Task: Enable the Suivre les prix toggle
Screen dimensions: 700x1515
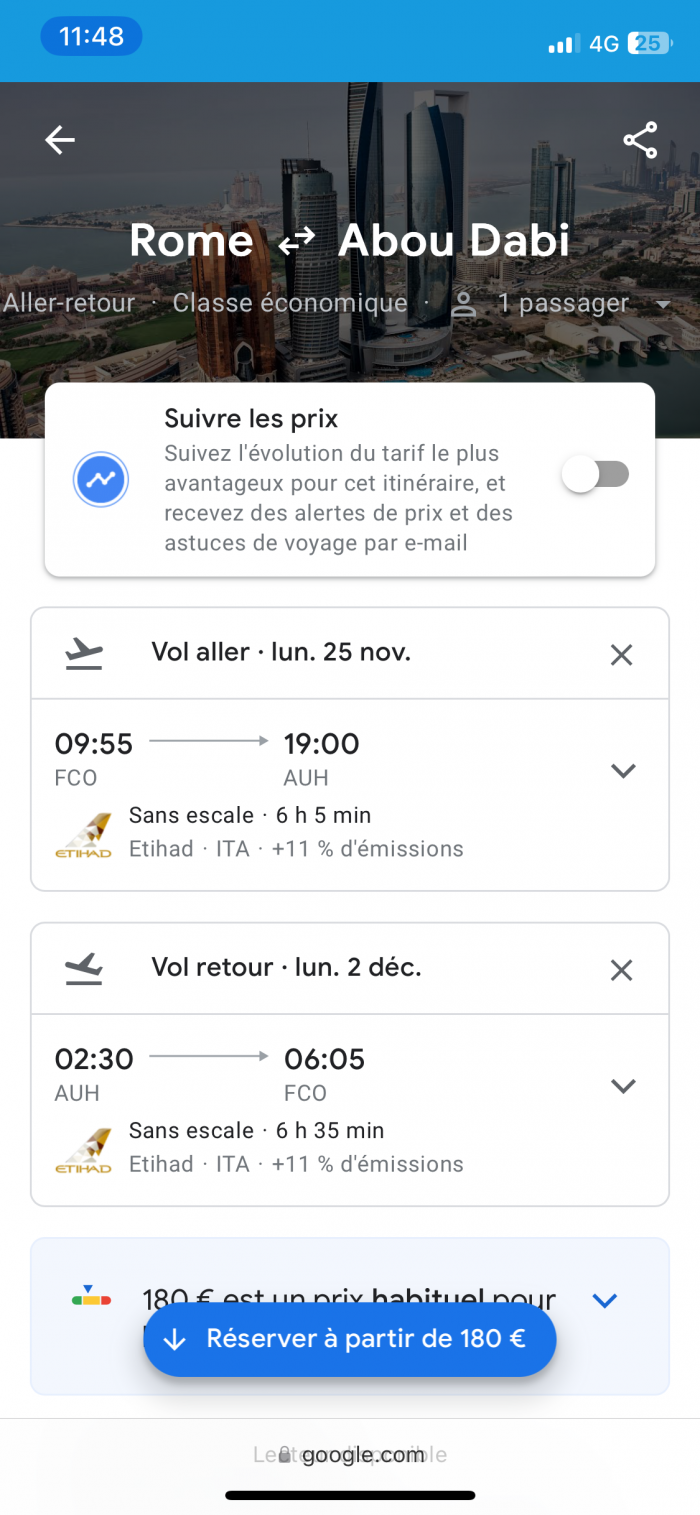Action: point(596,475)
